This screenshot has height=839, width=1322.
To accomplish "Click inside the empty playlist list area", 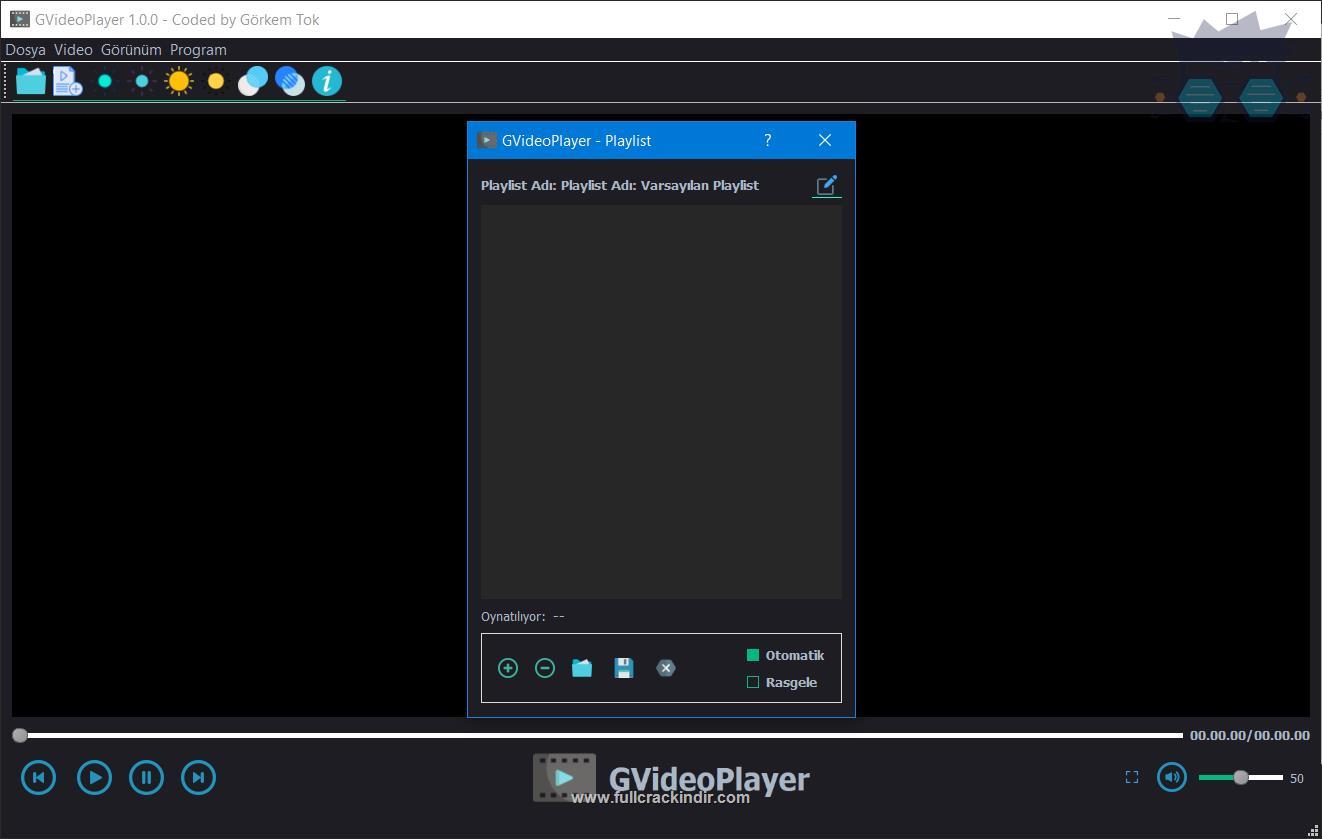I will pyautogui.click(x=661, y=402).
